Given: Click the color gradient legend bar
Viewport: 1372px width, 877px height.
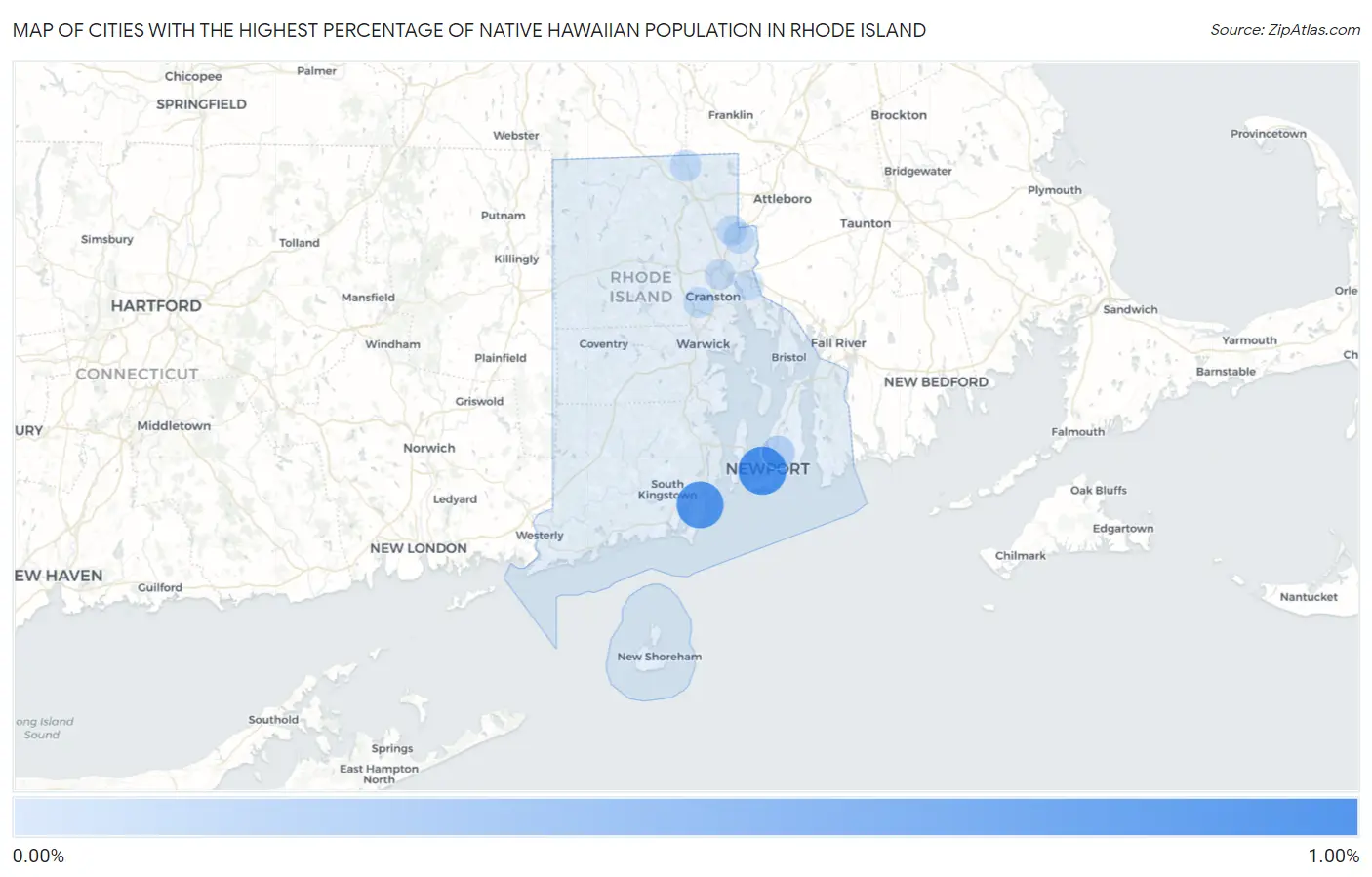Looking at the screenshot, I should pyautogui.click(x=685, y=817).
